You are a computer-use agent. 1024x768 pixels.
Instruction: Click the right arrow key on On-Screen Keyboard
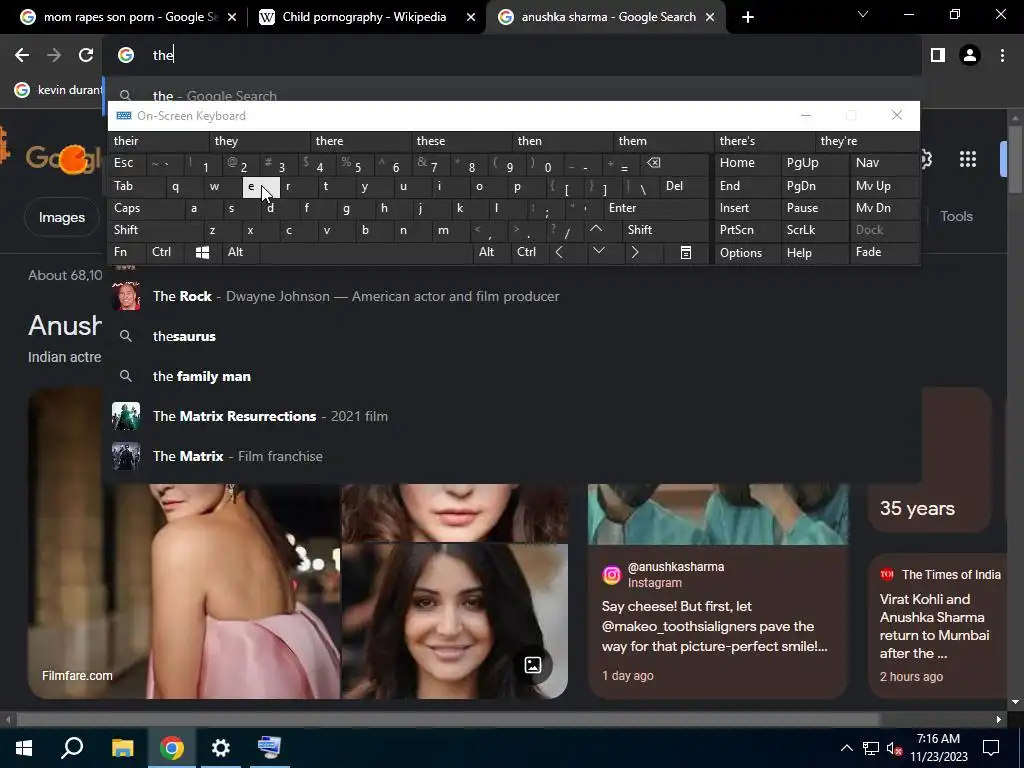(635, 252)
